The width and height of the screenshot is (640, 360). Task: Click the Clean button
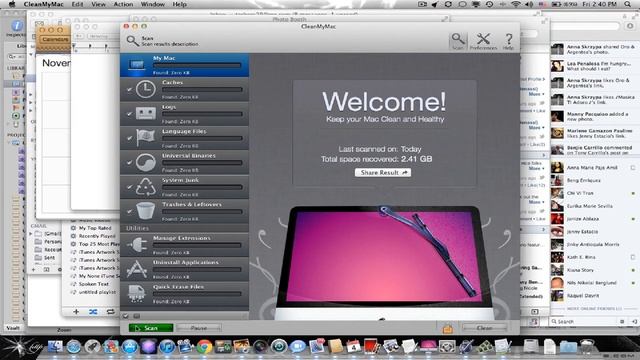pos(484,328)
